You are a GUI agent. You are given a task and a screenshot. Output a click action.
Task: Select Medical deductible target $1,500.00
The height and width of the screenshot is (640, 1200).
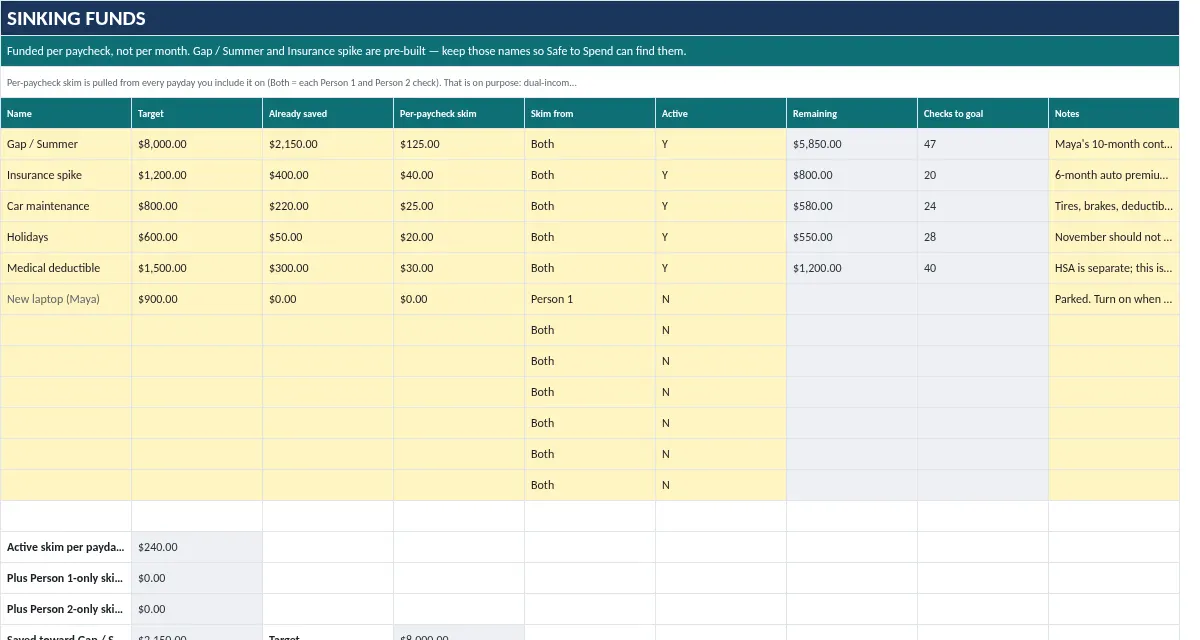point(197,268)
